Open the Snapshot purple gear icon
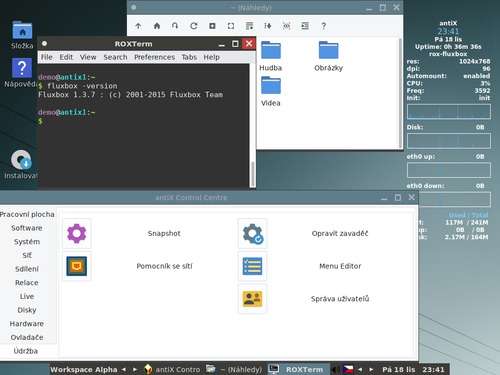 click(x=77, y=233)
